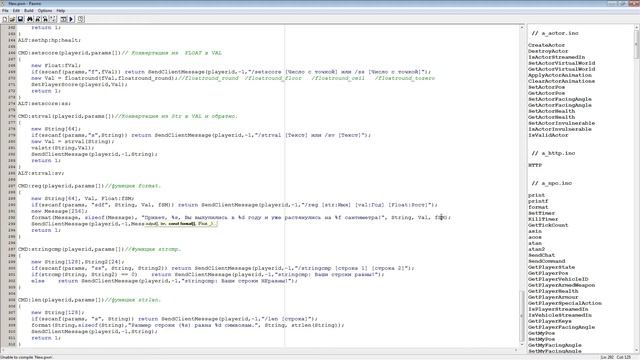Image resolution: width=640 pixels, height=360 pixels.
Task: Select KillTimer in the function list
Action: 543,219
